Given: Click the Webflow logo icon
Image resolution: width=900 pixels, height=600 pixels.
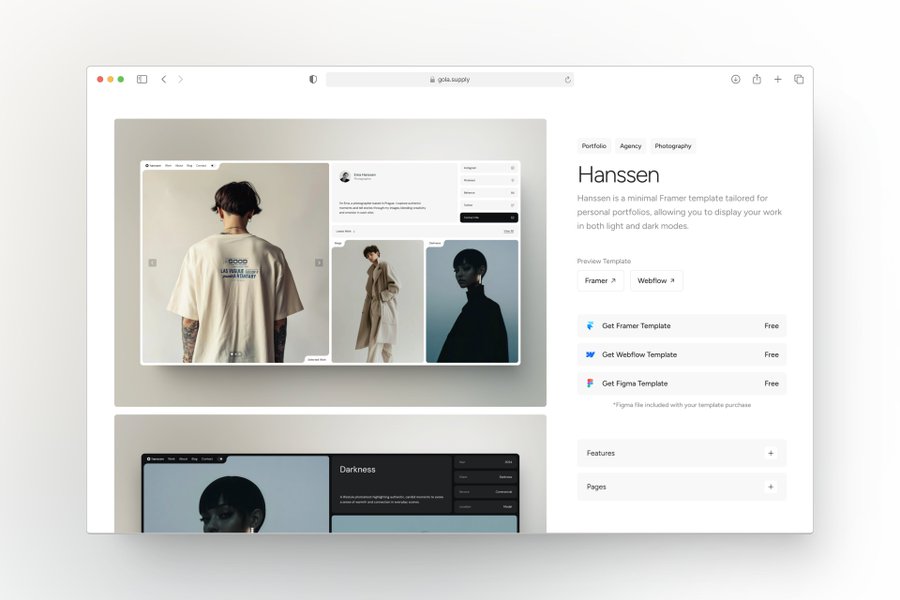Looking at the screenshot, I should click(x=590, y=354).
